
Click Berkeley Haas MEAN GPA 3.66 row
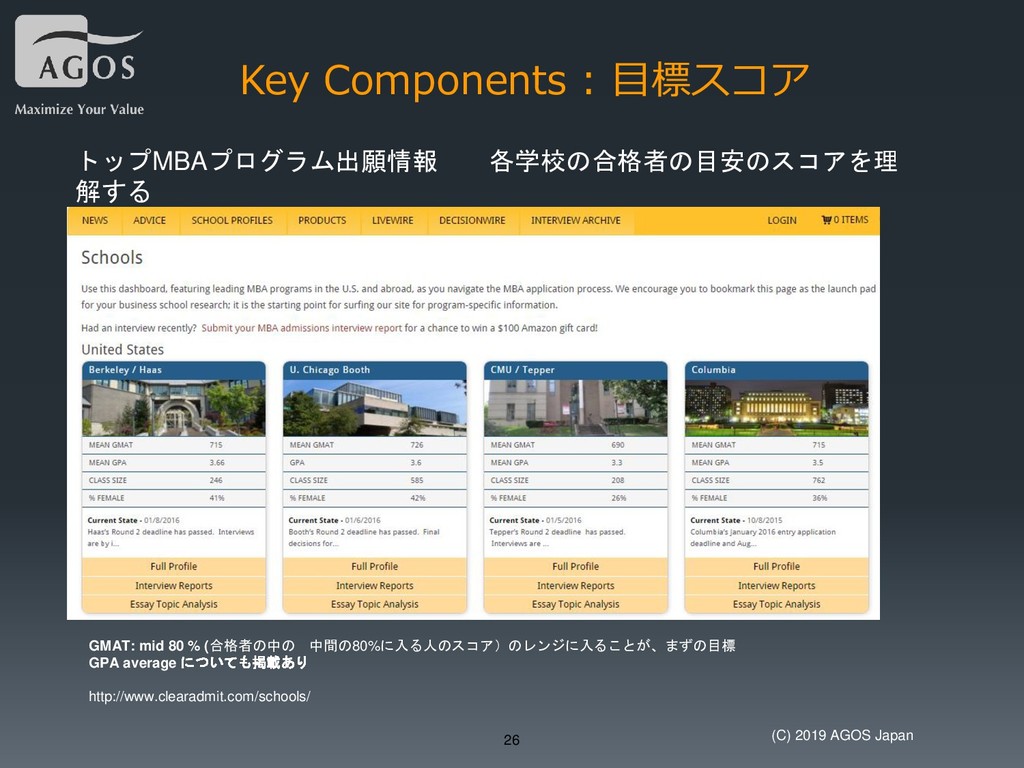[174, 462]
